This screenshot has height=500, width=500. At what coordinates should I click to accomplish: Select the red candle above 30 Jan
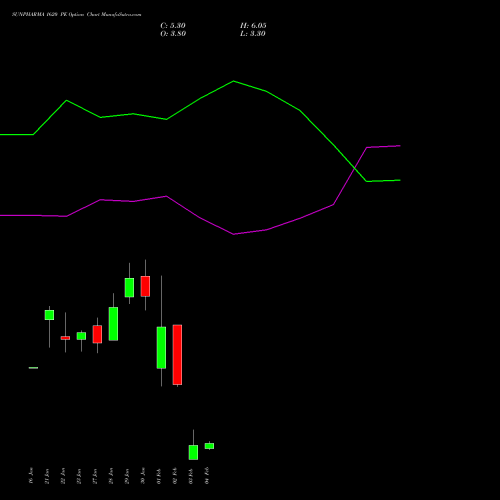coord(145,286)
